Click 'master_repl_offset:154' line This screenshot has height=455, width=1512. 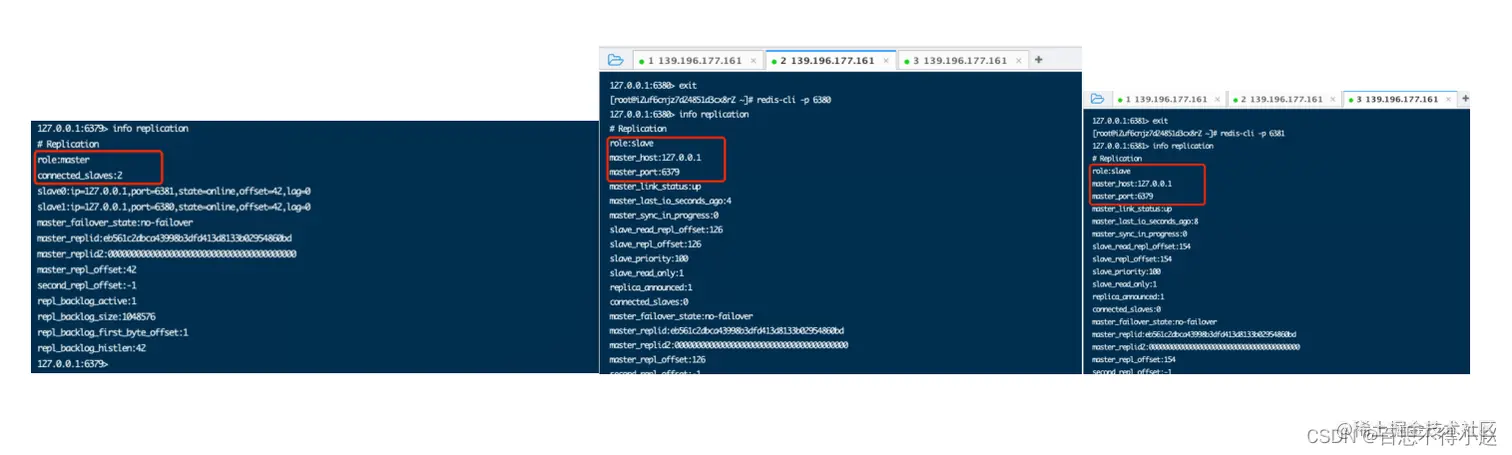point(1134,359)
